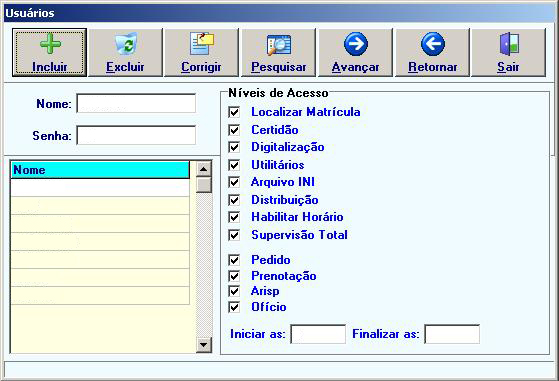Click the Incluir button with green plus
The width and height of the screenshot is (559, 381).
click(x=50, y=52)
